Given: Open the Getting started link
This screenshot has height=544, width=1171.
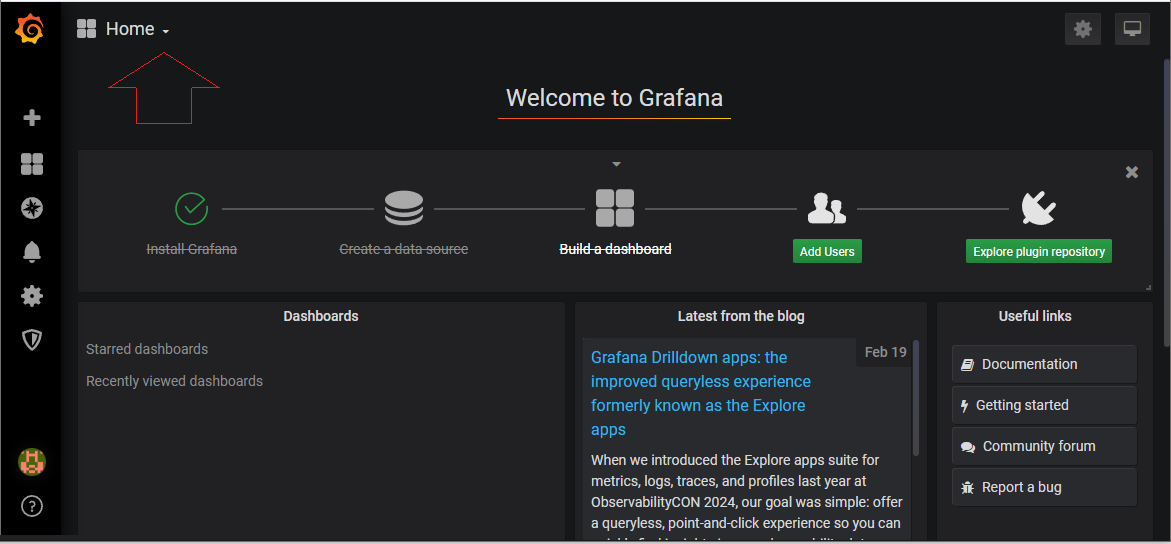Looking at the screenshot, I should [x=1044, y=405].
